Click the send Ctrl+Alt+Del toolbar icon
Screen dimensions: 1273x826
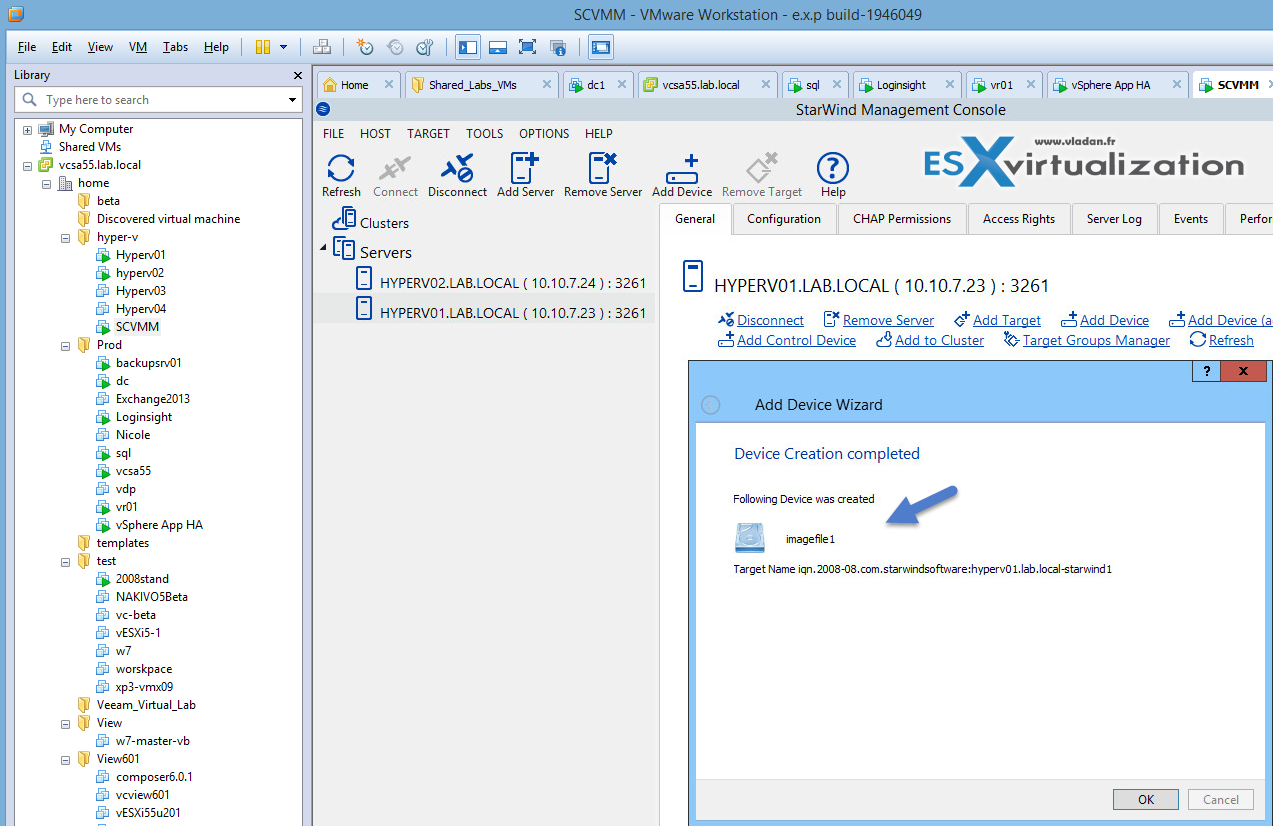click(321, 47)
